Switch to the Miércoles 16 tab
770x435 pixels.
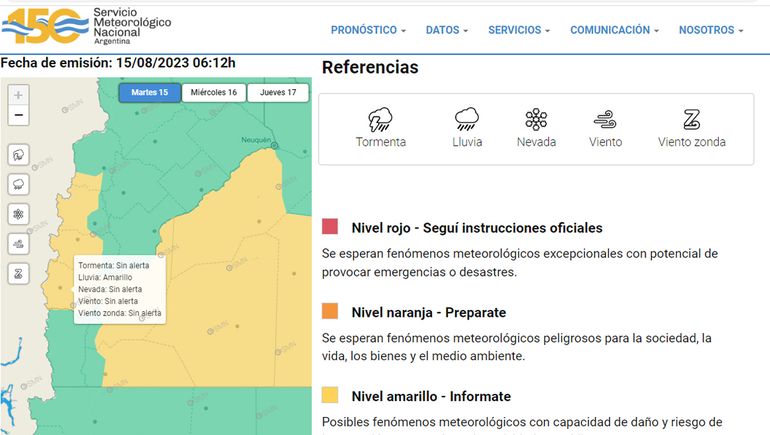coord(214,92)
